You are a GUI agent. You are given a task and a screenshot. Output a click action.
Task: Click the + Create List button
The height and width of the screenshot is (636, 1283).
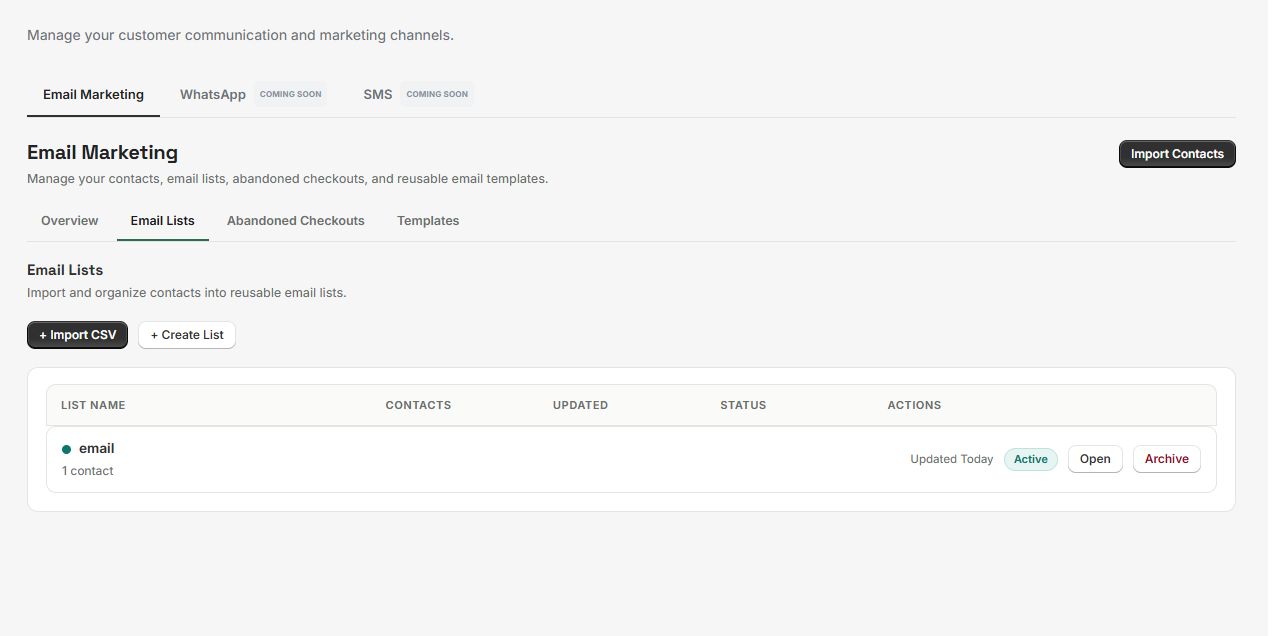click(x=187, y=335)
